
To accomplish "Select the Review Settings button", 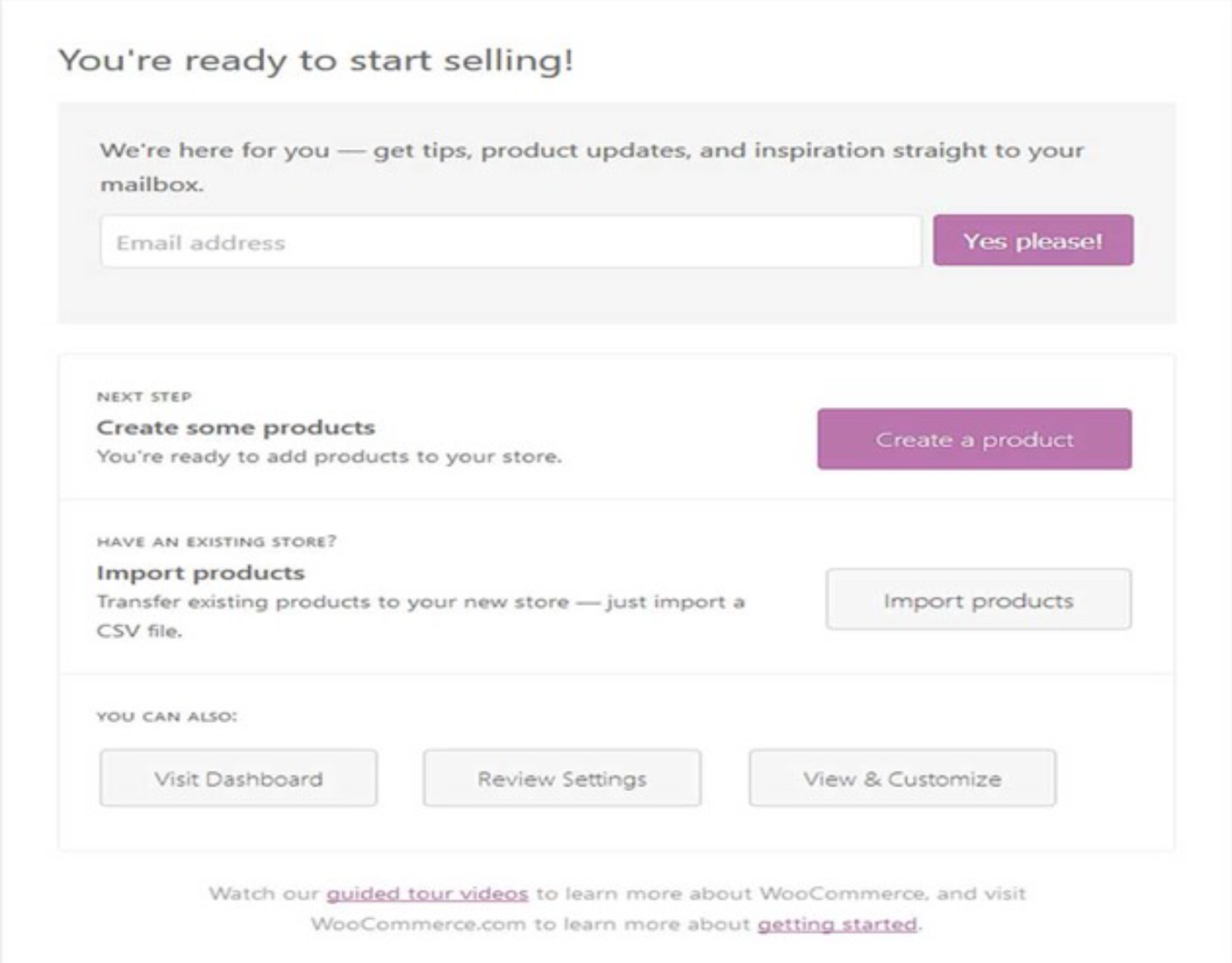I will pos(562,779).
